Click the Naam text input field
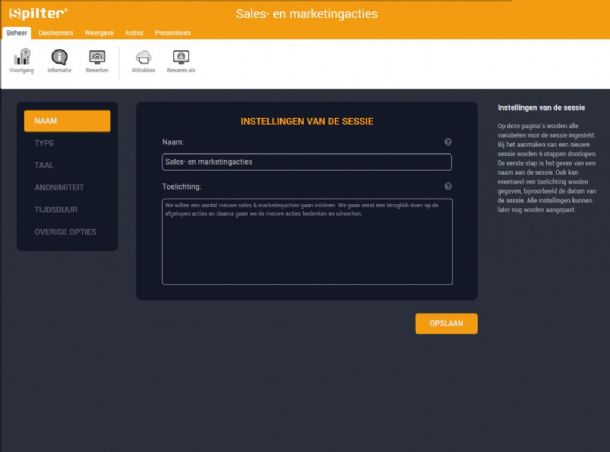610x452 pixels. (306, 162)
